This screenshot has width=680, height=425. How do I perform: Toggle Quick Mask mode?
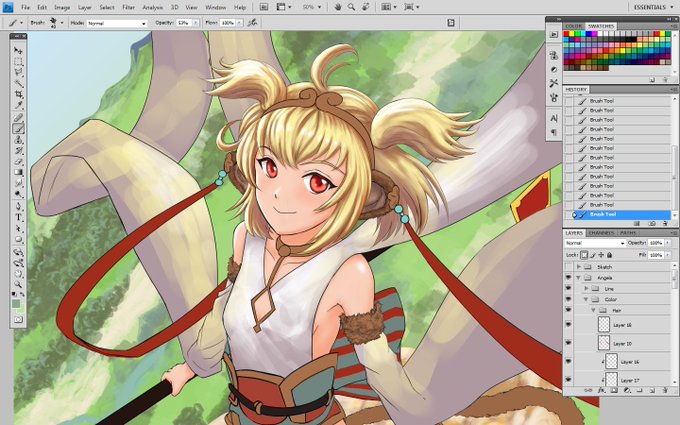tap(18, 320)
